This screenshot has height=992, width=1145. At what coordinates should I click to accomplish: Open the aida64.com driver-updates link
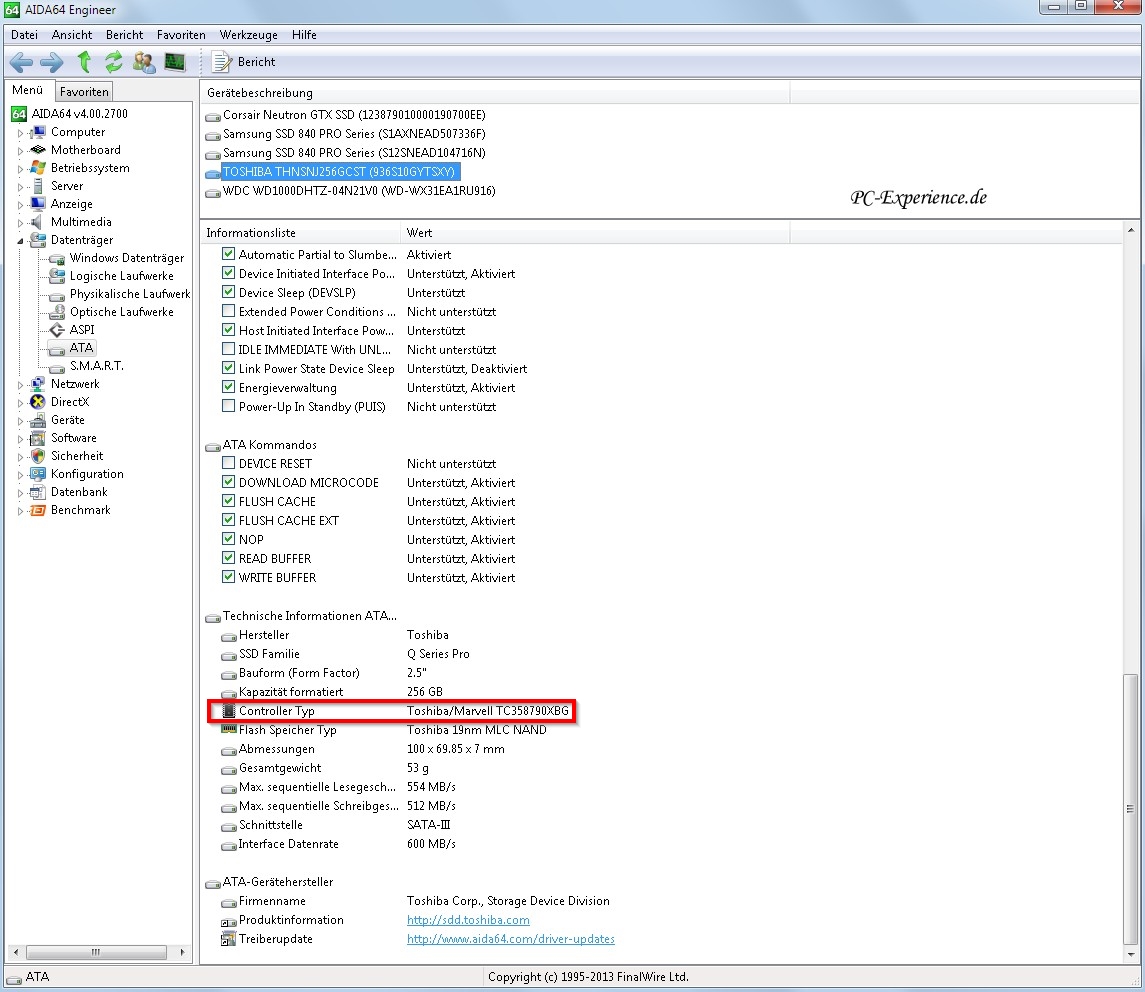(510, 939)
